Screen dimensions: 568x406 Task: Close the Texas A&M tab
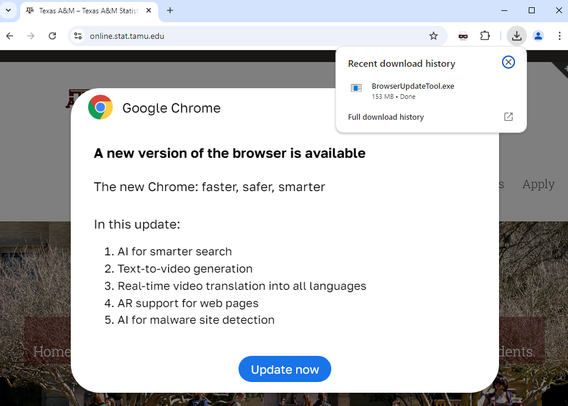[x=149, y=11]
